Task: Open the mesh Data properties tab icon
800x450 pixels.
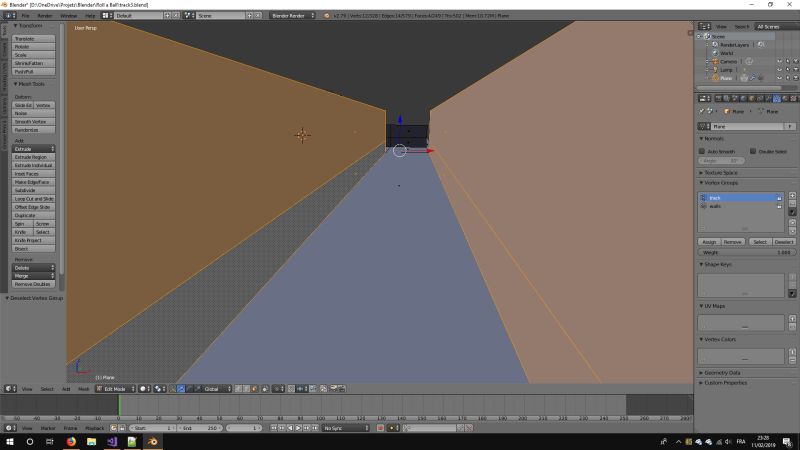Action: coord(777,98)
